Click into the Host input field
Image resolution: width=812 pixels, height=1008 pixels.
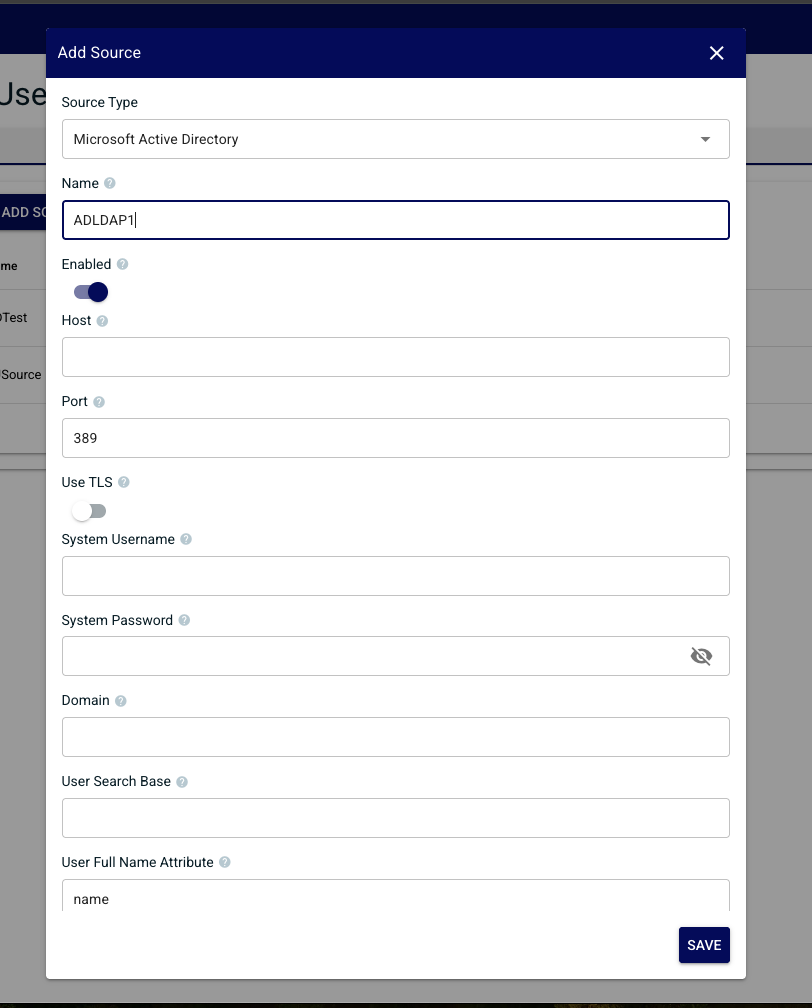[395, 357]
